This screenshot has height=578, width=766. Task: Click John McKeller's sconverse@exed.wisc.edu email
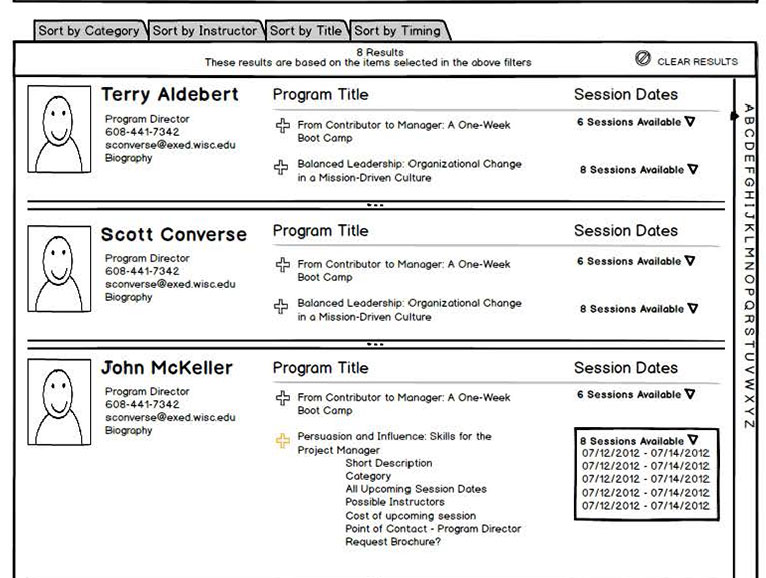click(x=170, y=418)
